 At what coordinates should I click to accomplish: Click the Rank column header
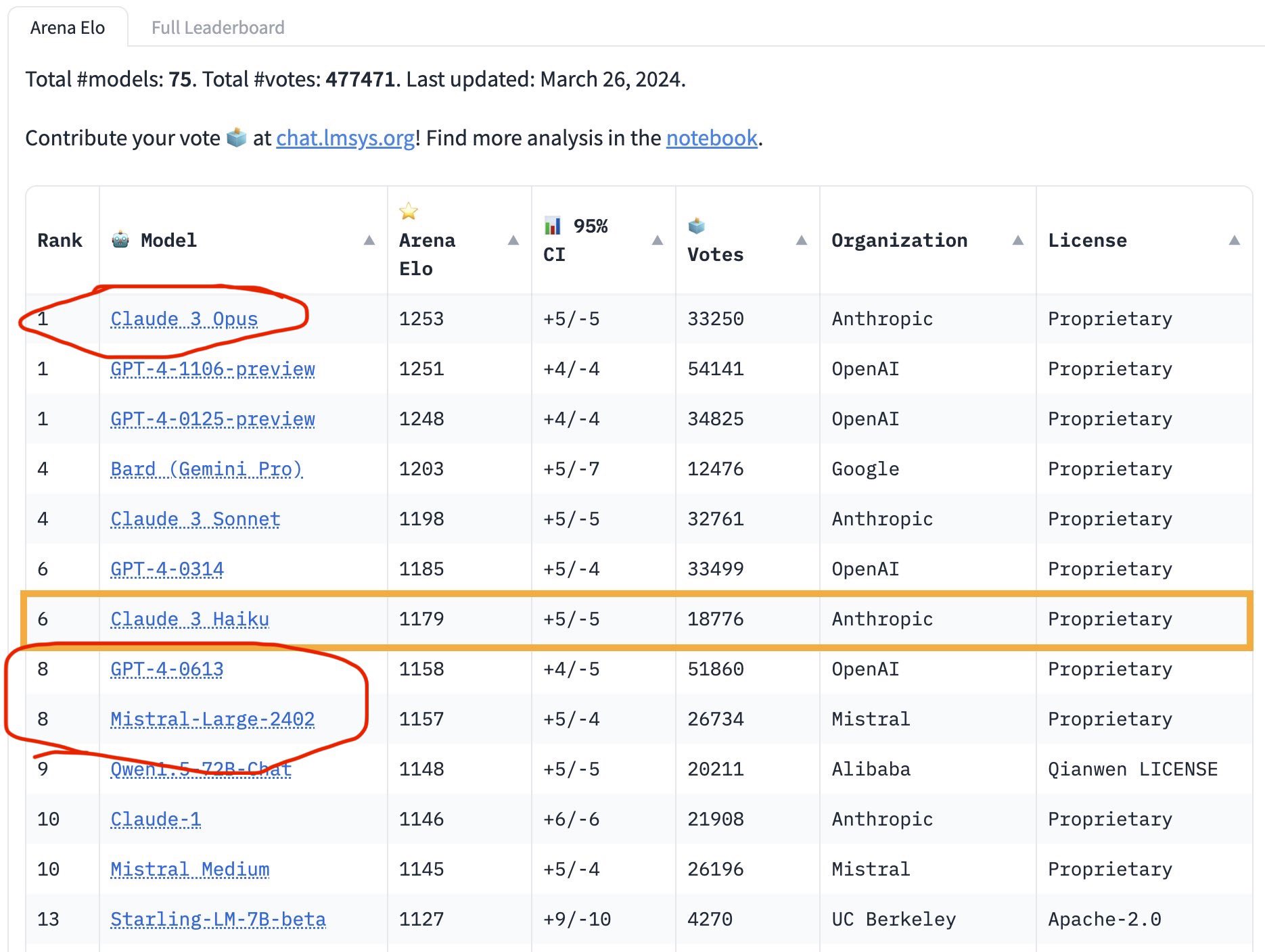(60, 241)
